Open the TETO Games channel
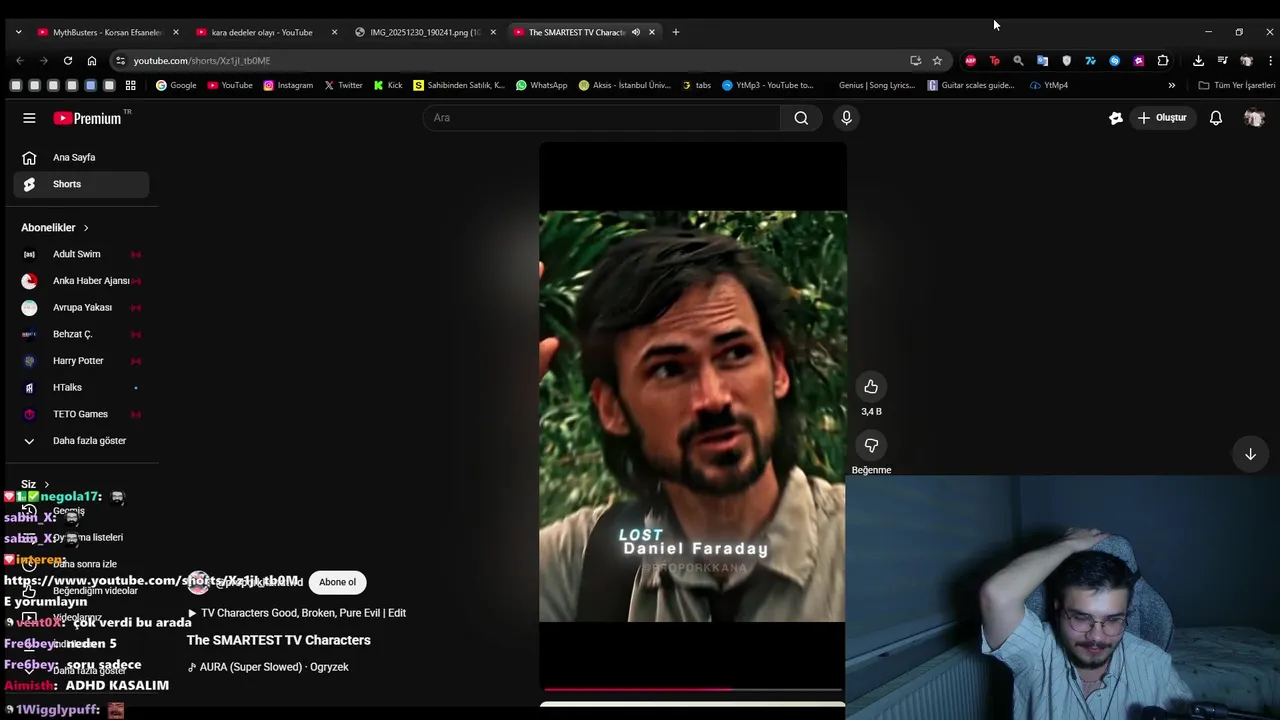Viewport: 1280px width, 720px height. click(80, 414)
